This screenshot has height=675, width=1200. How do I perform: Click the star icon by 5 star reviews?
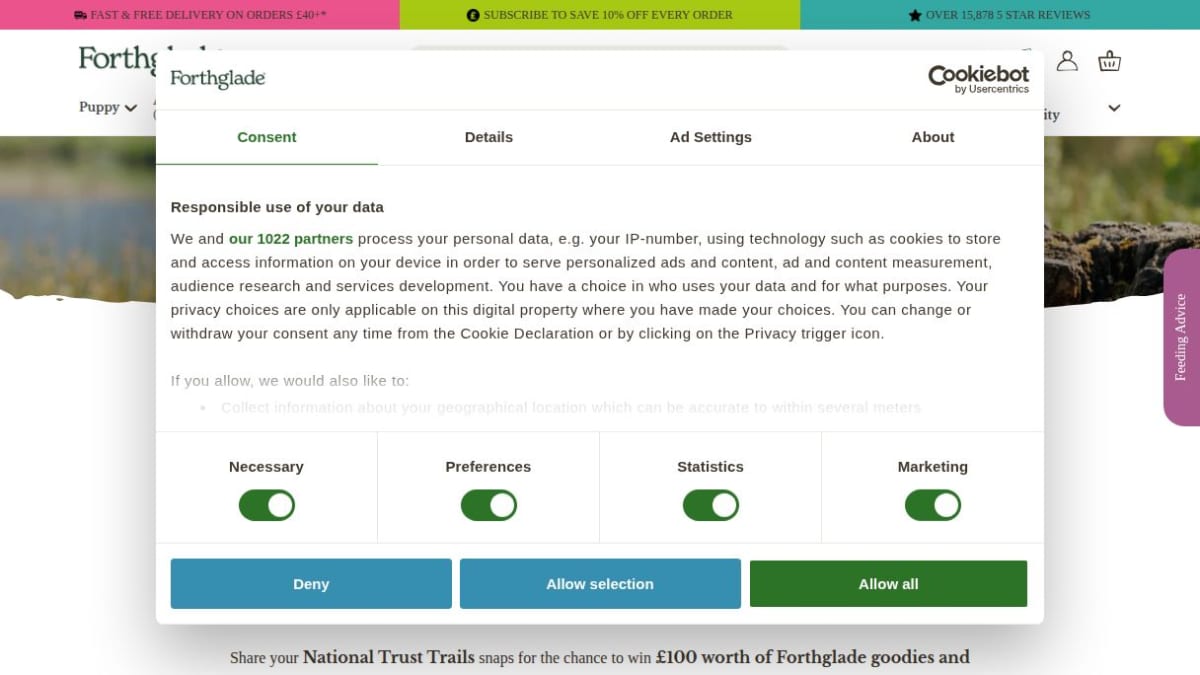click(915, 15)
